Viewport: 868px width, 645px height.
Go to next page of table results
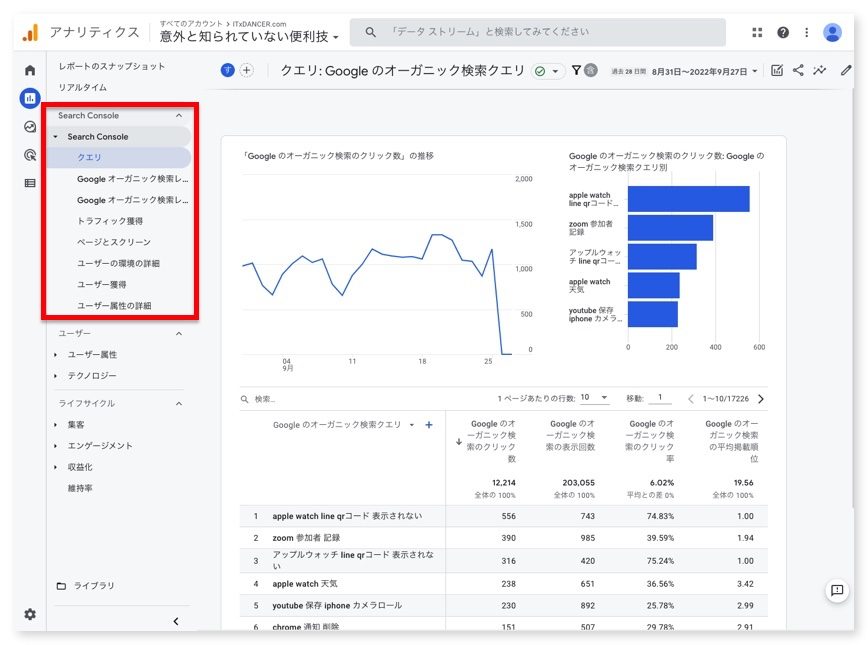(x=761, y=399)
